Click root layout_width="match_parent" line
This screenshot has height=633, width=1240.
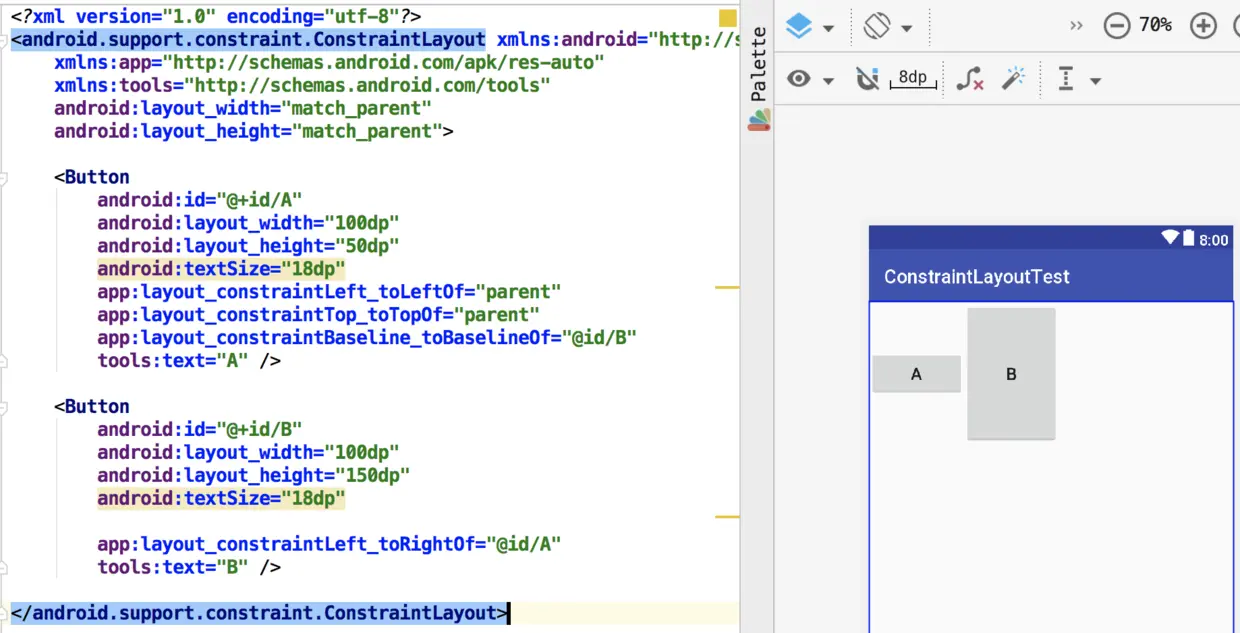[x=243, y=108]
